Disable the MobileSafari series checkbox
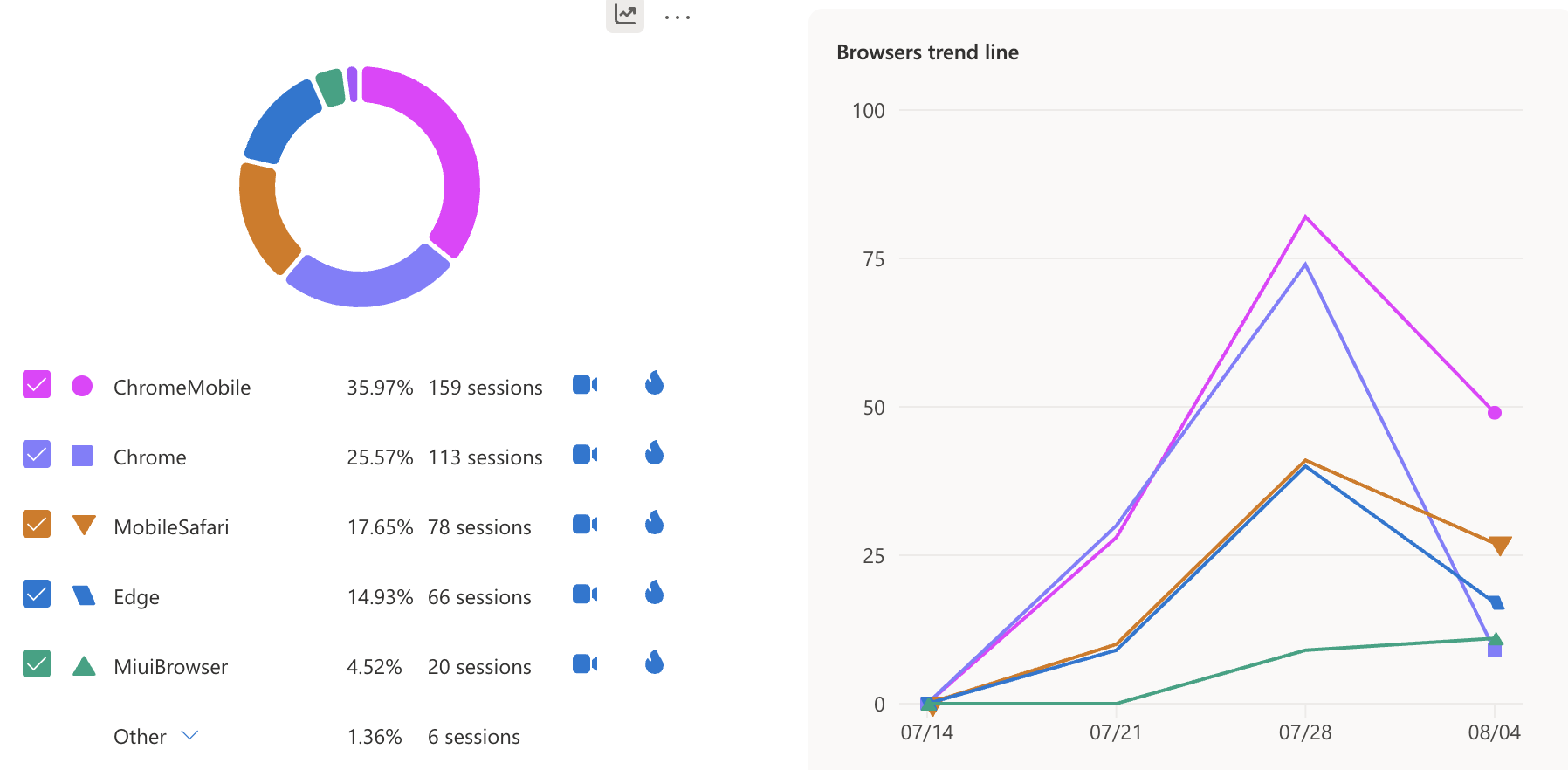1568x770 pixels. 37,524
